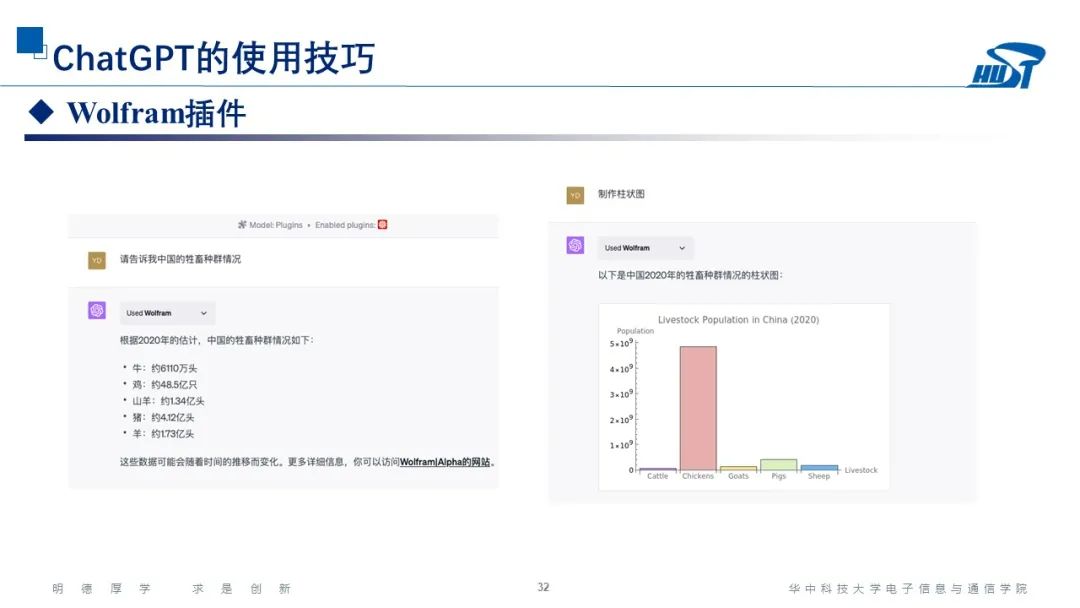Click the HUST logo in the header
This screenshot has height=608, width=1080.
click(x=1006, y=65)
